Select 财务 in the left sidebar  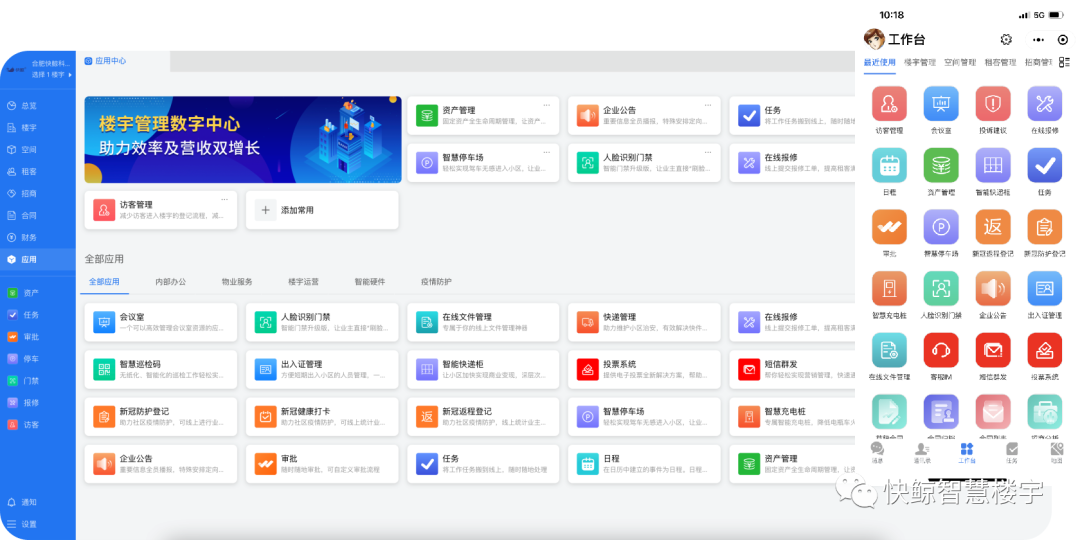[x=29, y=237]
